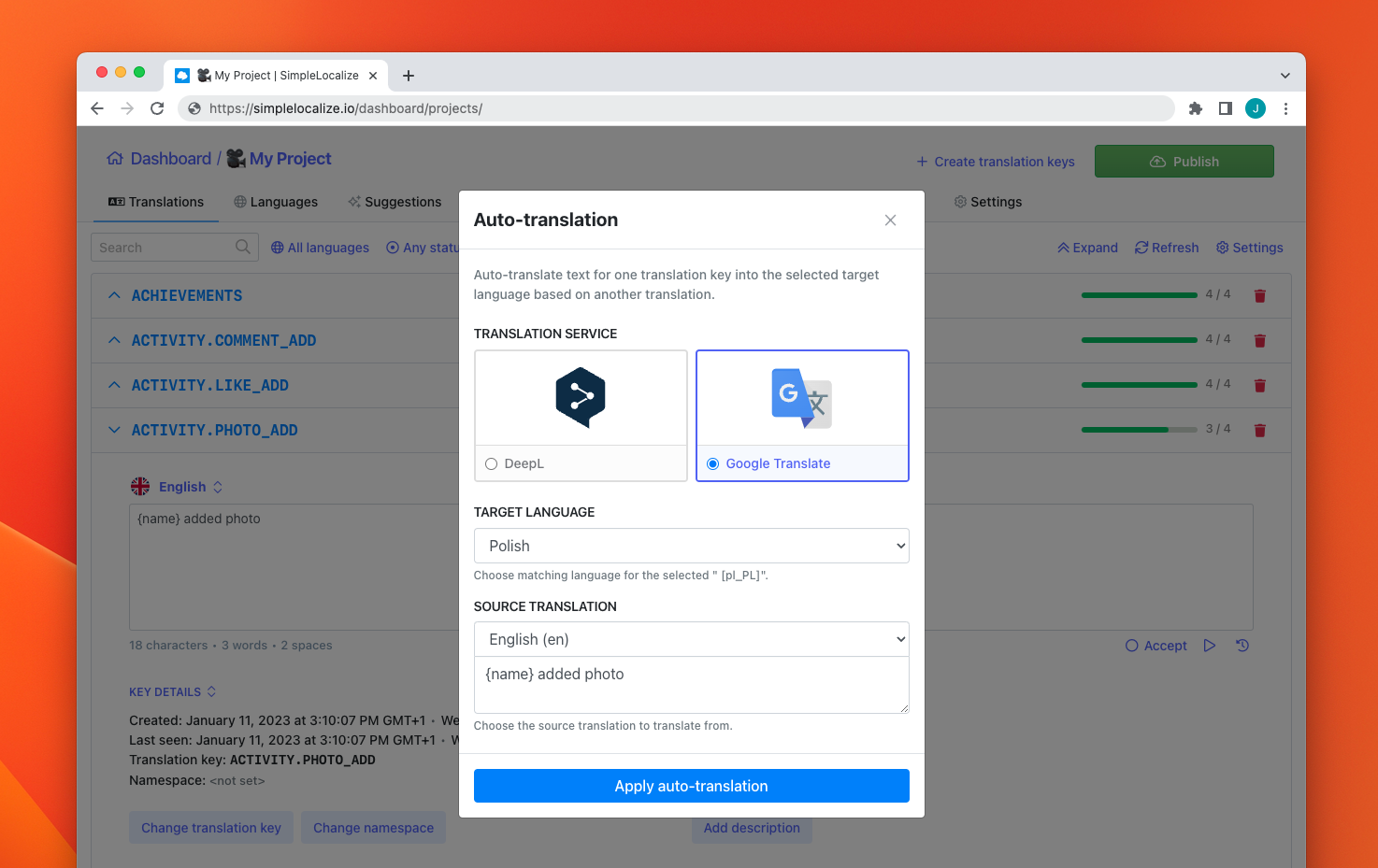Click the UK flag icon next to English
Viewport: 1378px width, 868px height.
click(140, 487)
